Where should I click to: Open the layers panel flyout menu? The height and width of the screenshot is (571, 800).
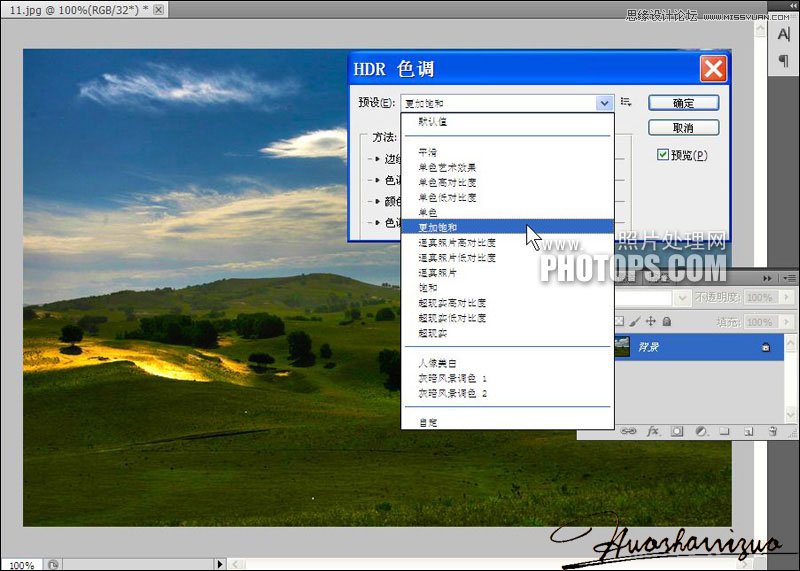[789, 278]
